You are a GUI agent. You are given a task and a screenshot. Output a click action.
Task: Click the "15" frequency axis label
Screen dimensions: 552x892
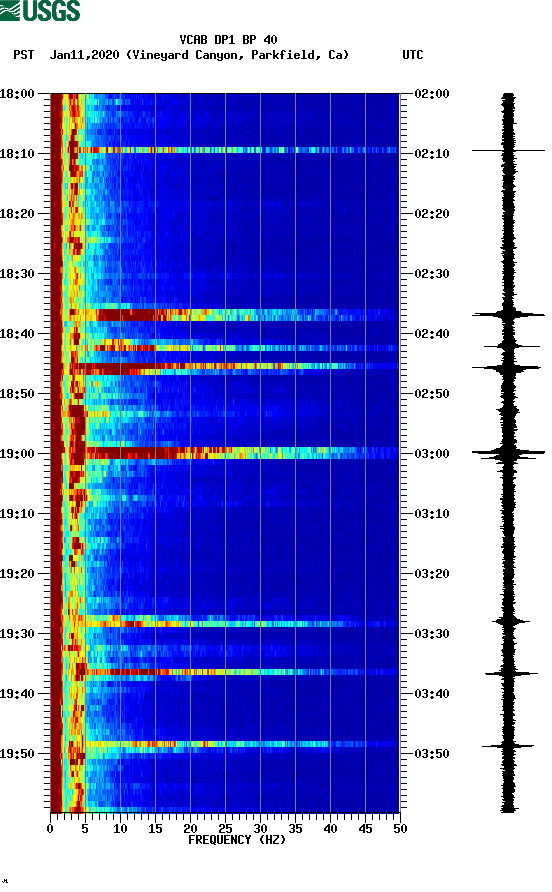pyautogui.click(x=155, y=829)
